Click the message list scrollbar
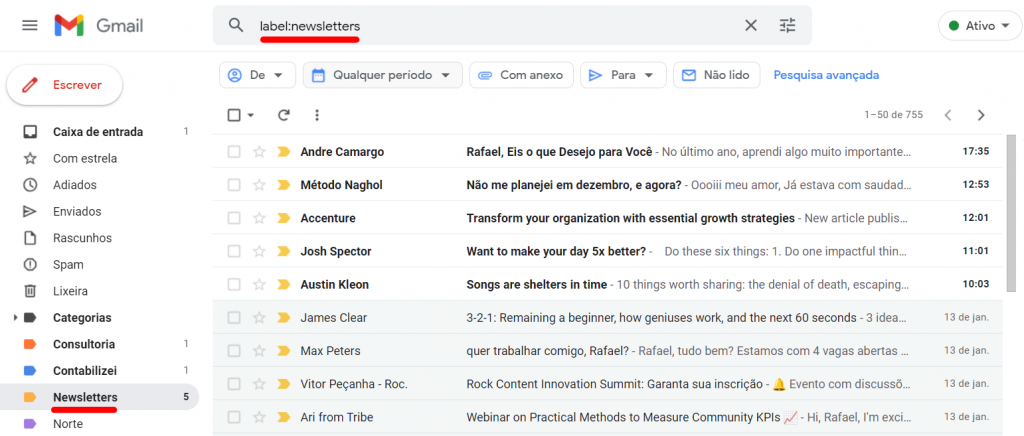 click(1011, 212)
